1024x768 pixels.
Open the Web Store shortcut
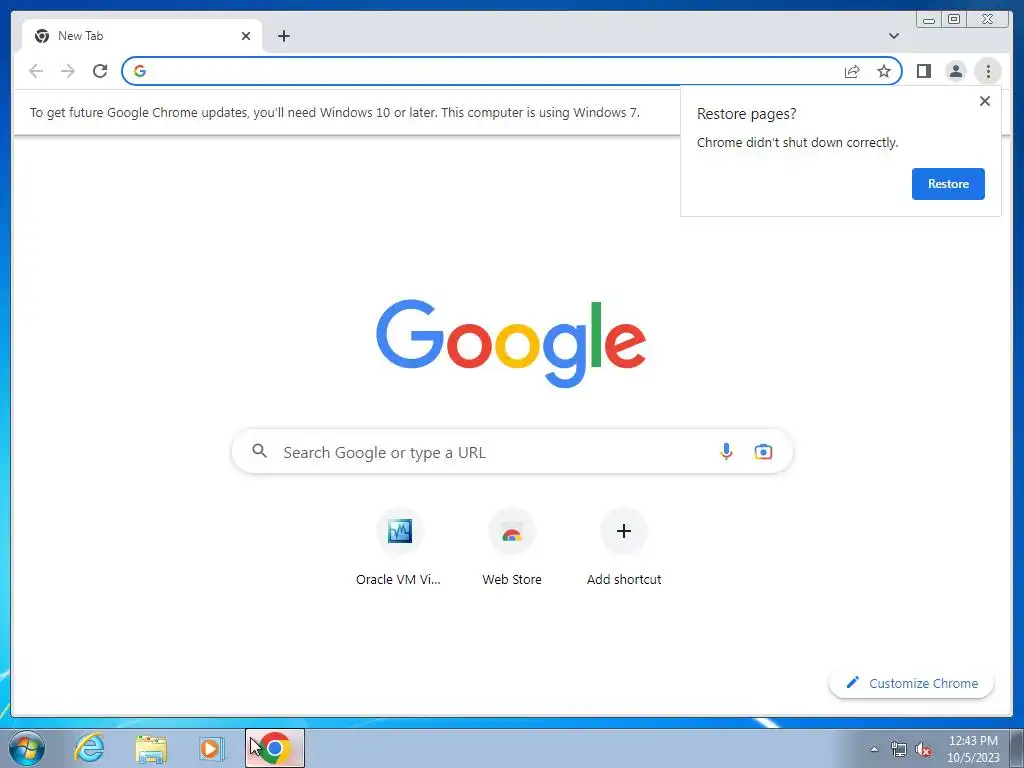click(x=512, y=547)
